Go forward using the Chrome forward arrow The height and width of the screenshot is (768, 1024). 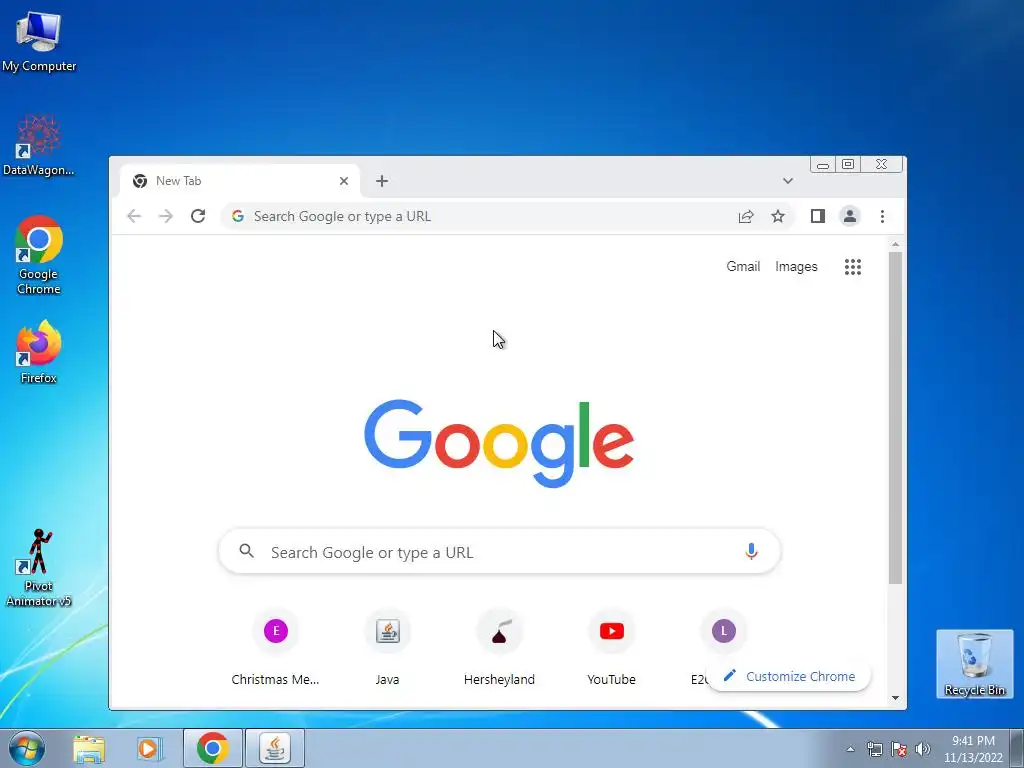[x=166, y=216]
